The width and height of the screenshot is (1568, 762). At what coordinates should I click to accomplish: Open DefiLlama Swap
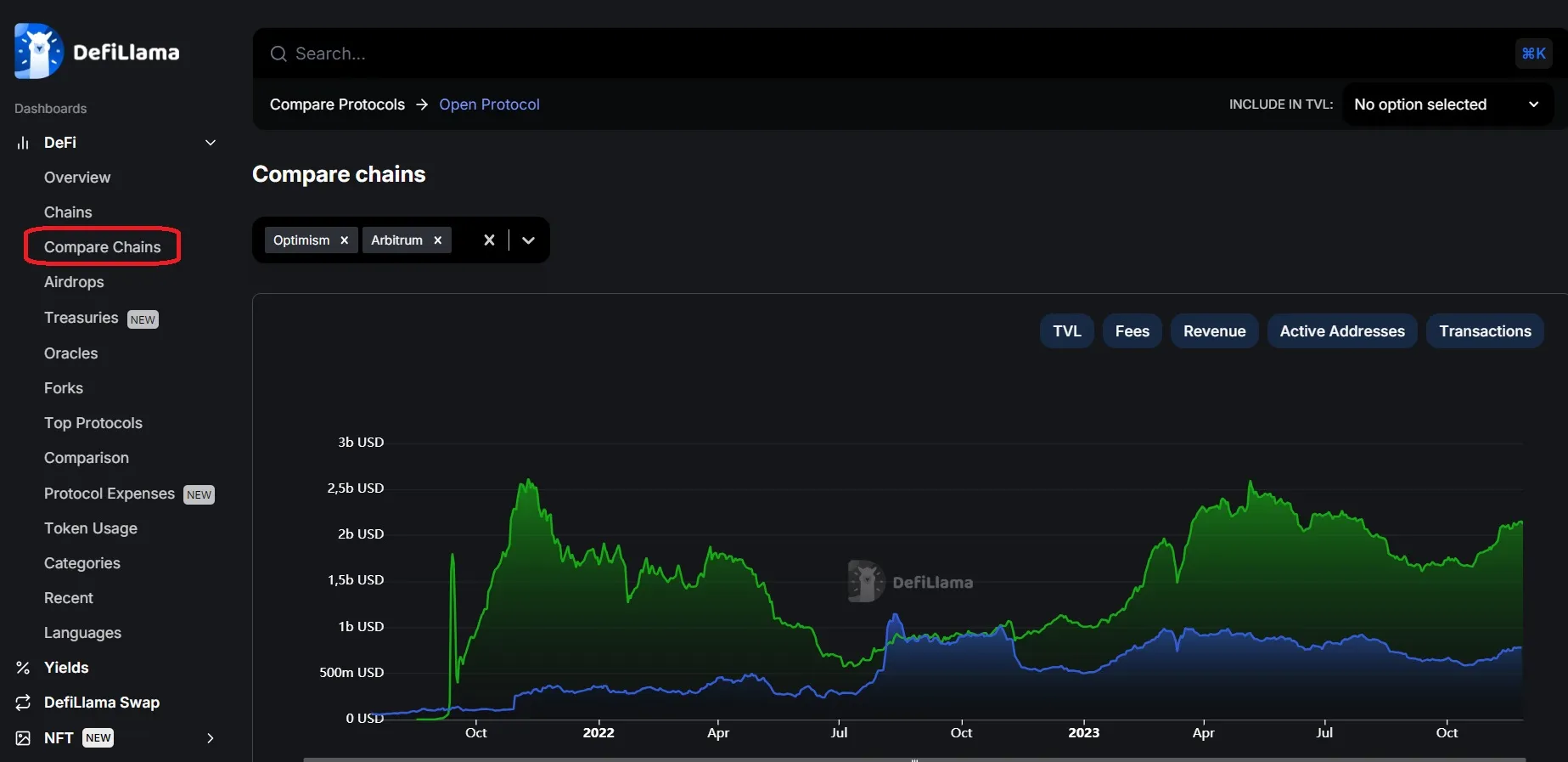tap(102, 703)
